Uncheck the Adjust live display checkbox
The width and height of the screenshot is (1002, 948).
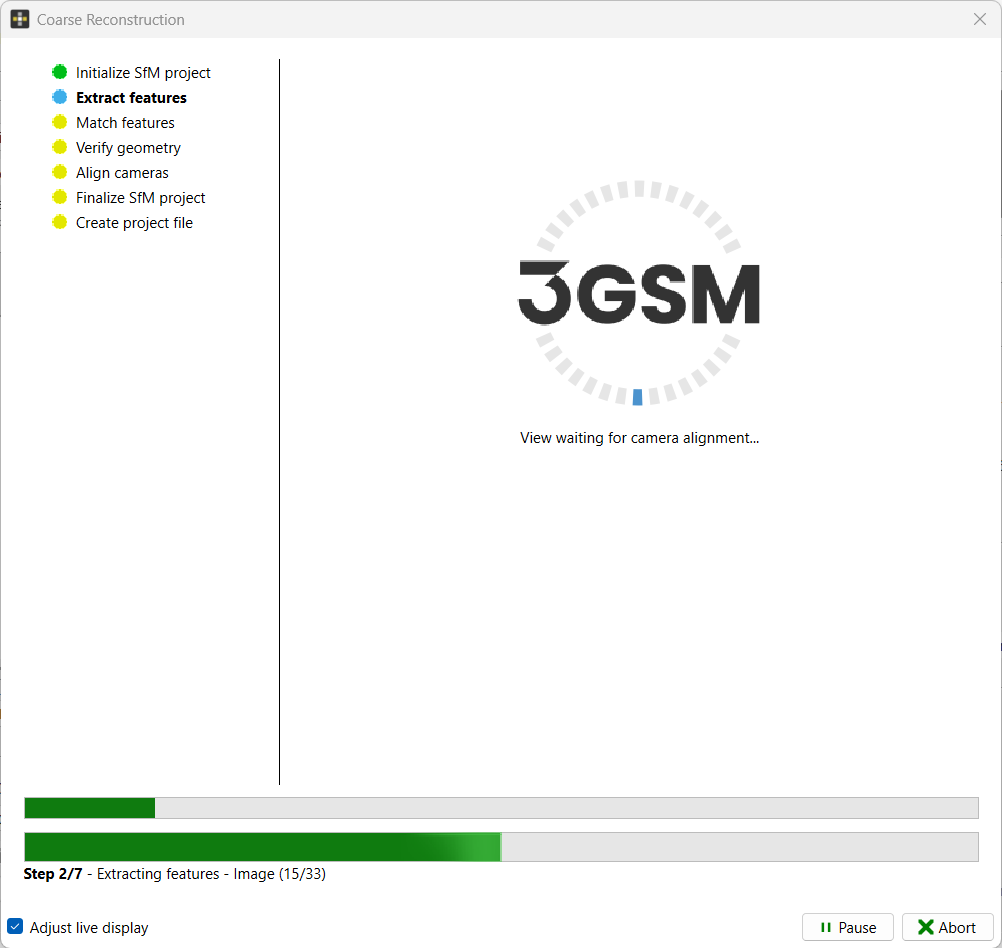tap(15, 926)
